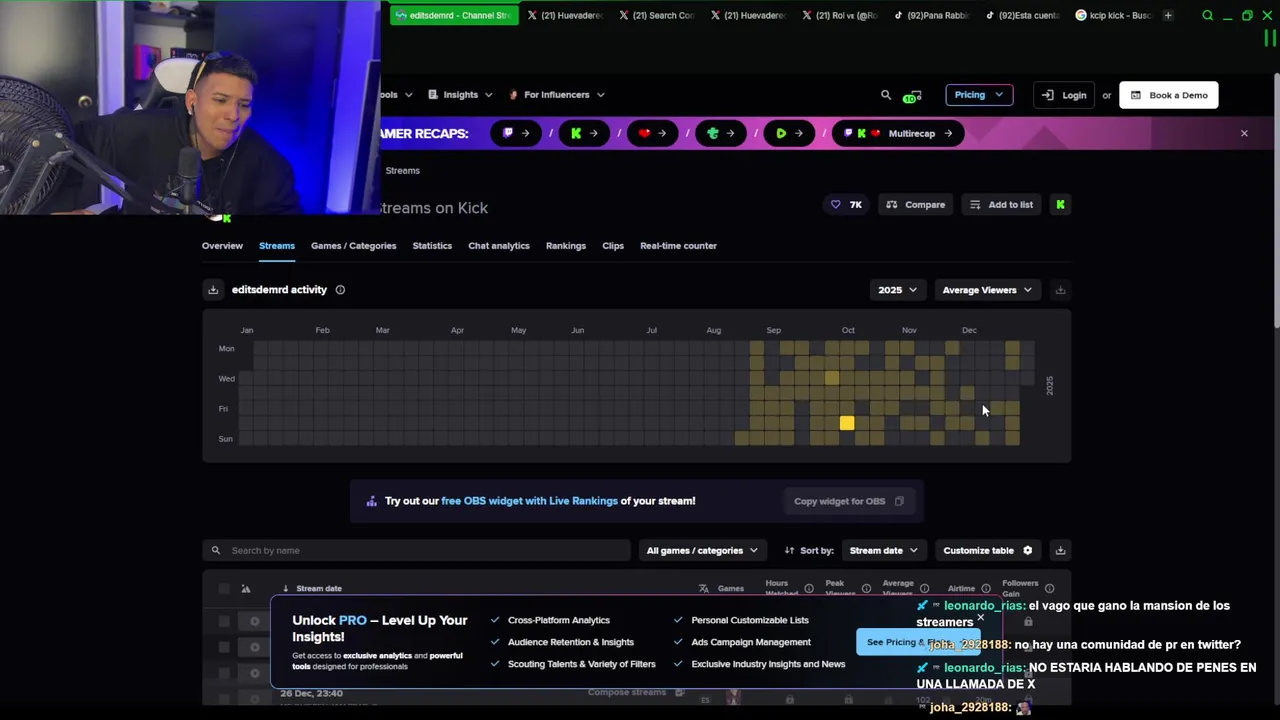Show info for Hours Watched column
Viewport: 1280px width, 720px height.
pyautogui.click(x=809, y=588)
